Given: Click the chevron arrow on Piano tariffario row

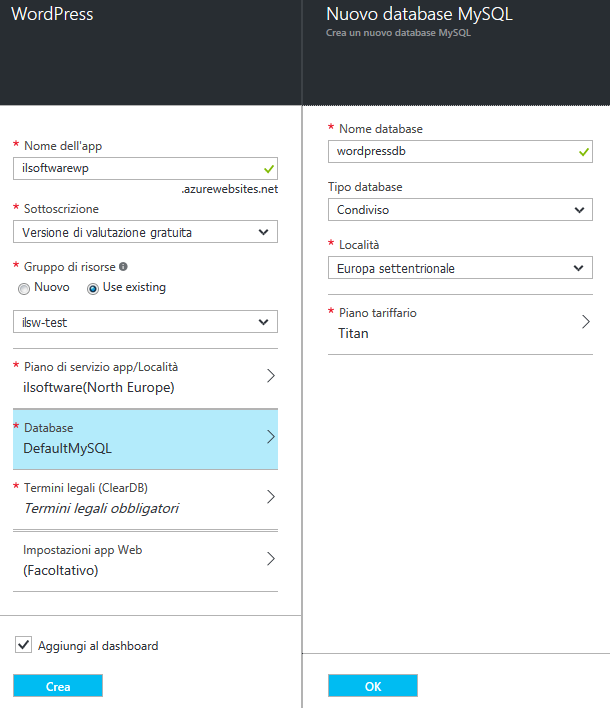Looking at the screenshot, I should click(x=585, y=322).
